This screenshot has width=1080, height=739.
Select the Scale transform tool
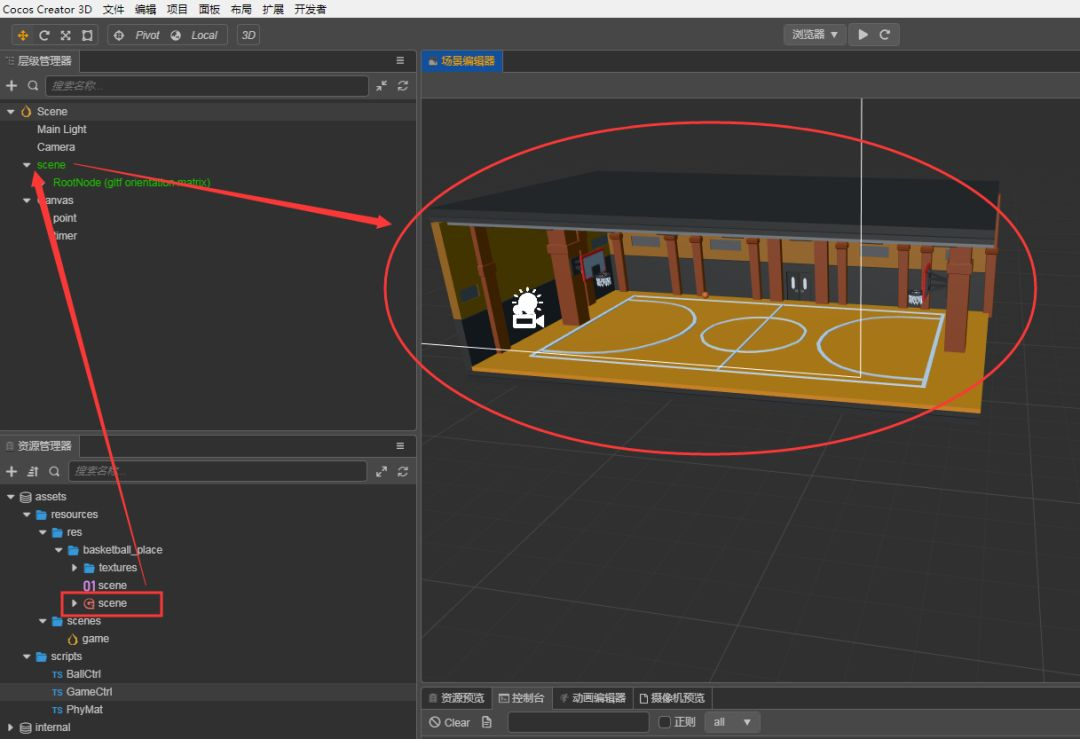click(65, 34)
